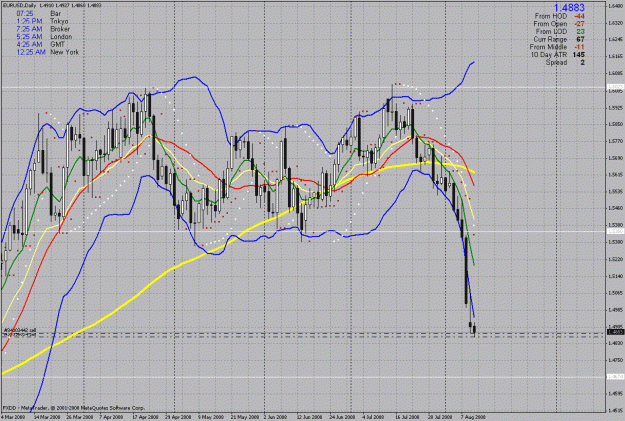This screenshot has width=625, height=421.
Task: Click the 1.6320 level on price axis
Action: 616,23
